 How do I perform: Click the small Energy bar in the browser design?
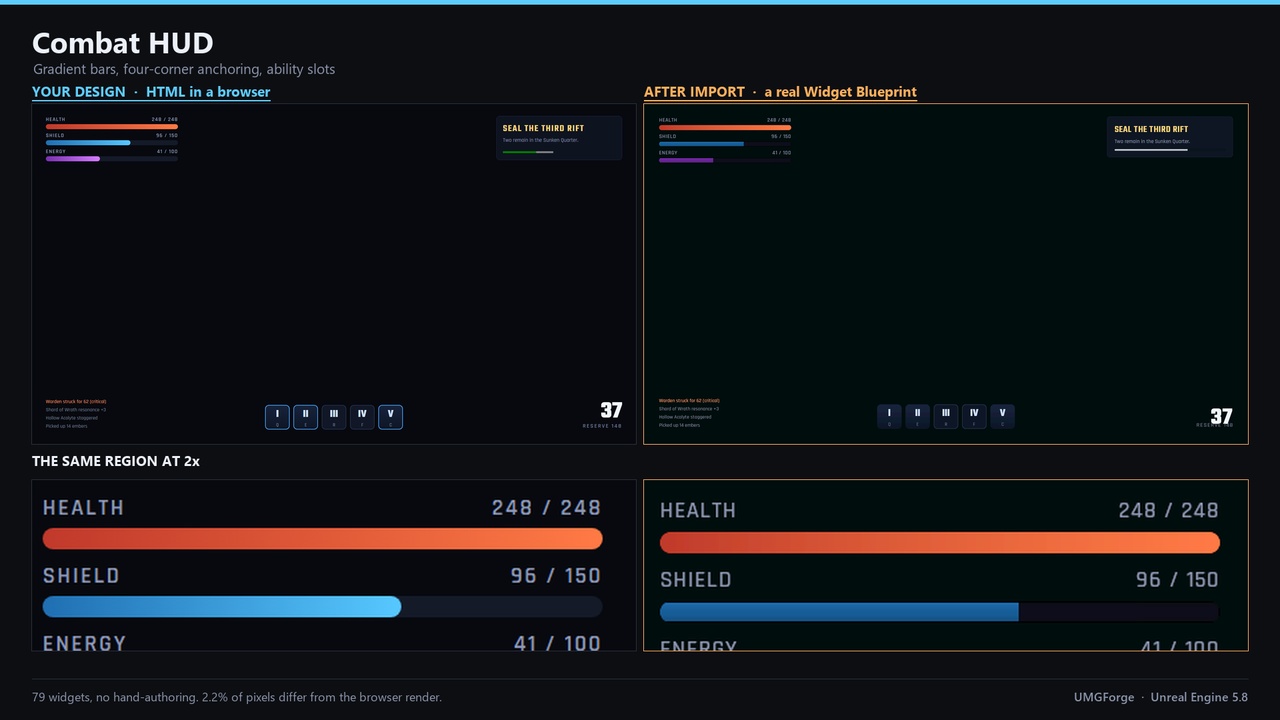pos(112,159)
